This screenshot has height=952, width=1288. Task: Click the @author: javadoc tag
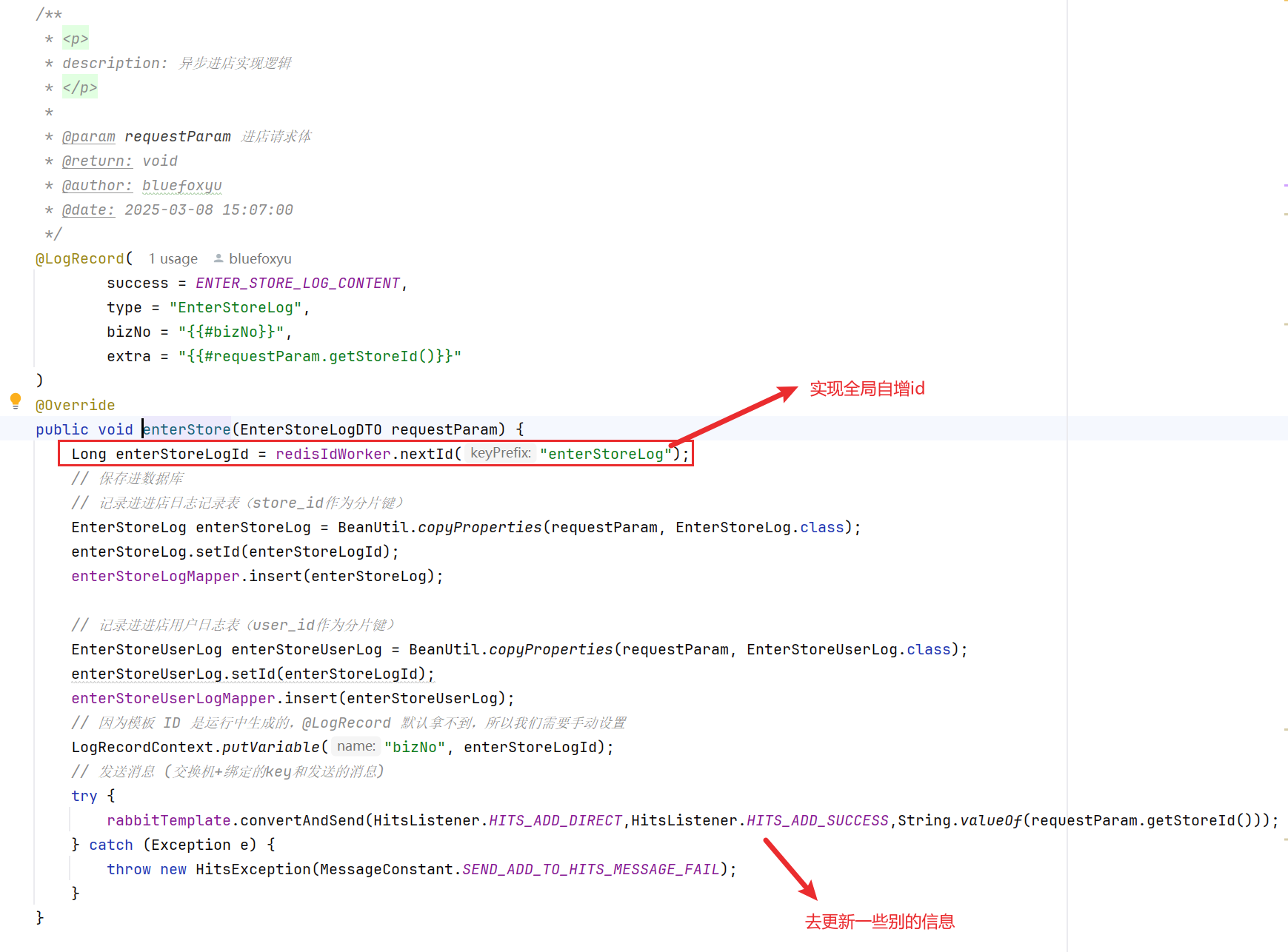pyautogui.click(x=98, y=185)
